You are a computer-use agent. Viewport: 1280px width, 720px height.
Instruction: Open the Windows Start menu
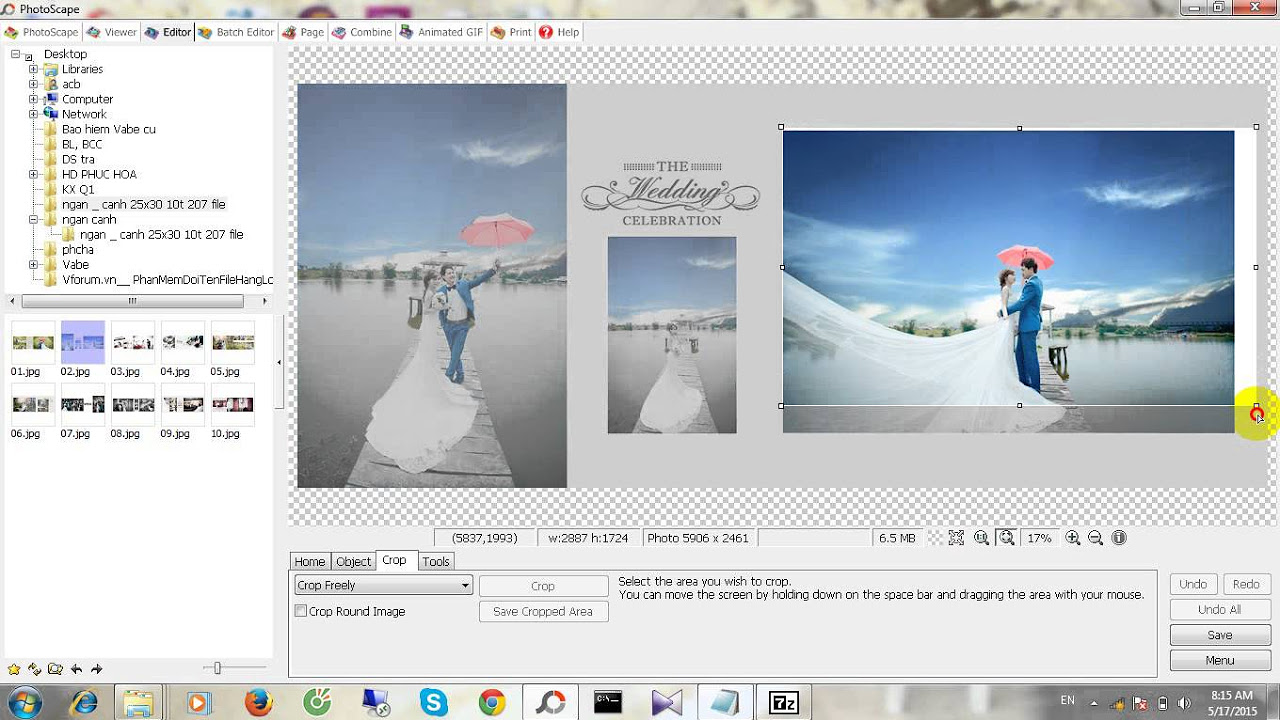[24, 702]
